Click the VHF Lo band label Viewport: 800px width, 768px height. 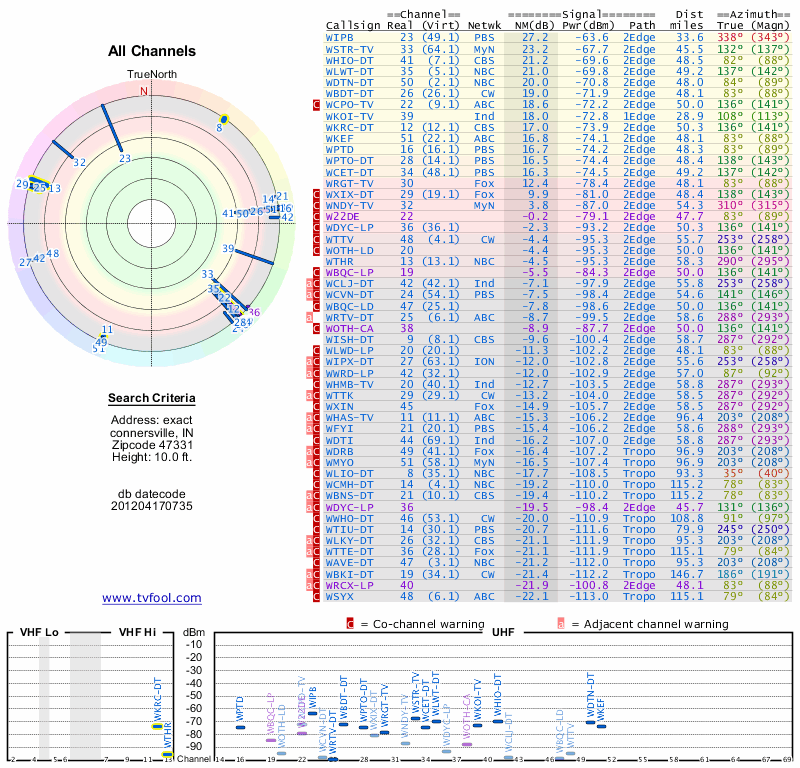coord(39,632)
